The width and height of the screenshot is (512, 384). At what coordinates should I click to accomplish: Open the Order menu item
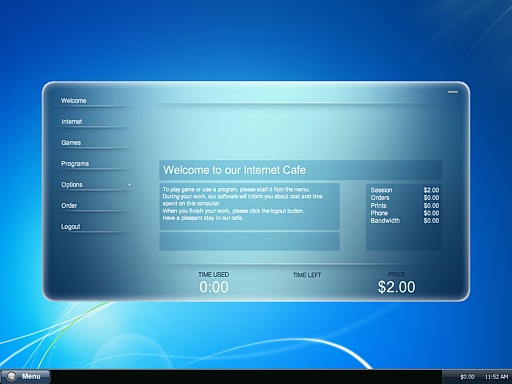pyautogui.click(x=69, y=206)
